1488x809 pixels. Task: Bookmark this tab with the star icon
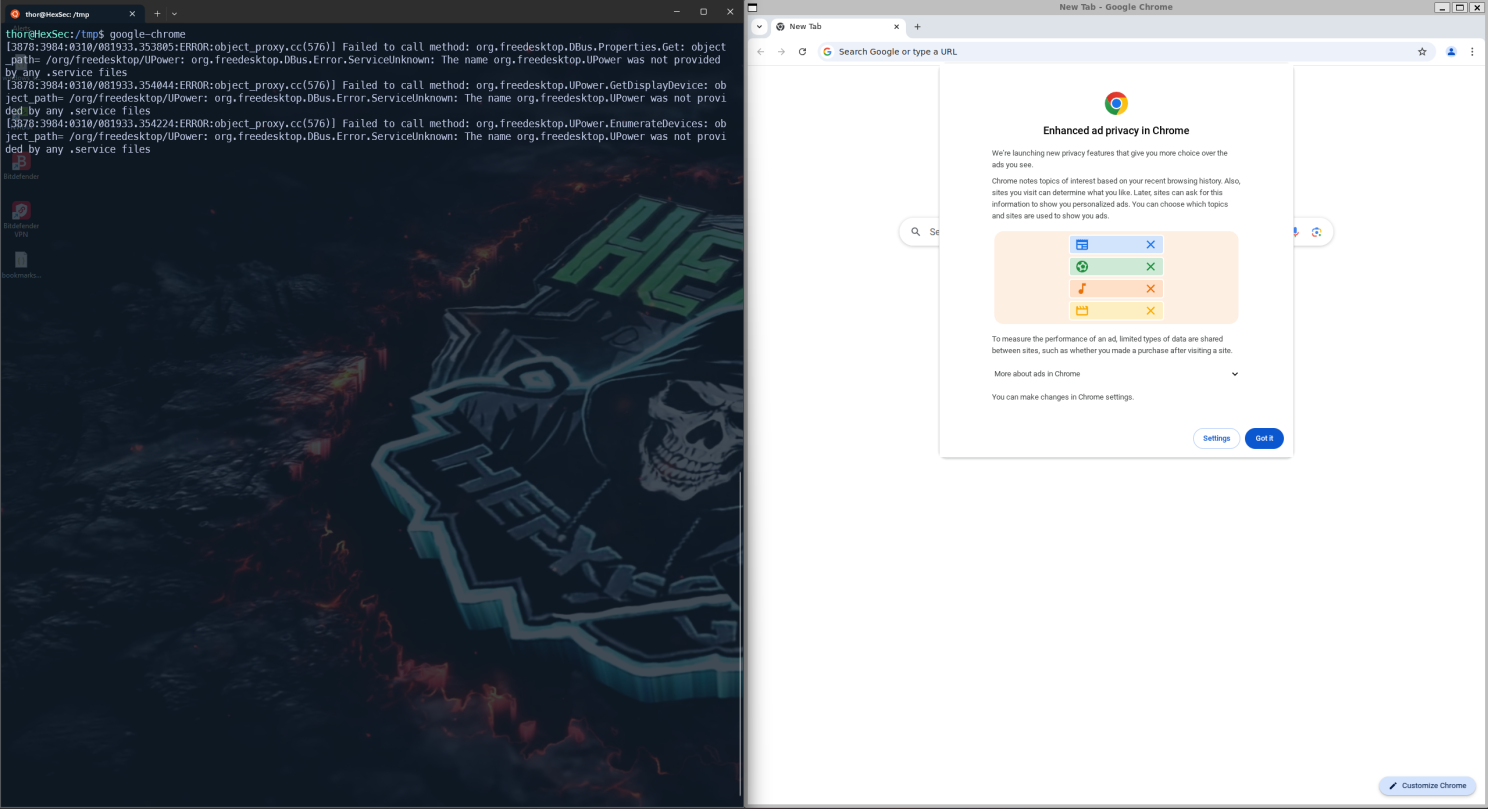click(x=1422, y=52)
